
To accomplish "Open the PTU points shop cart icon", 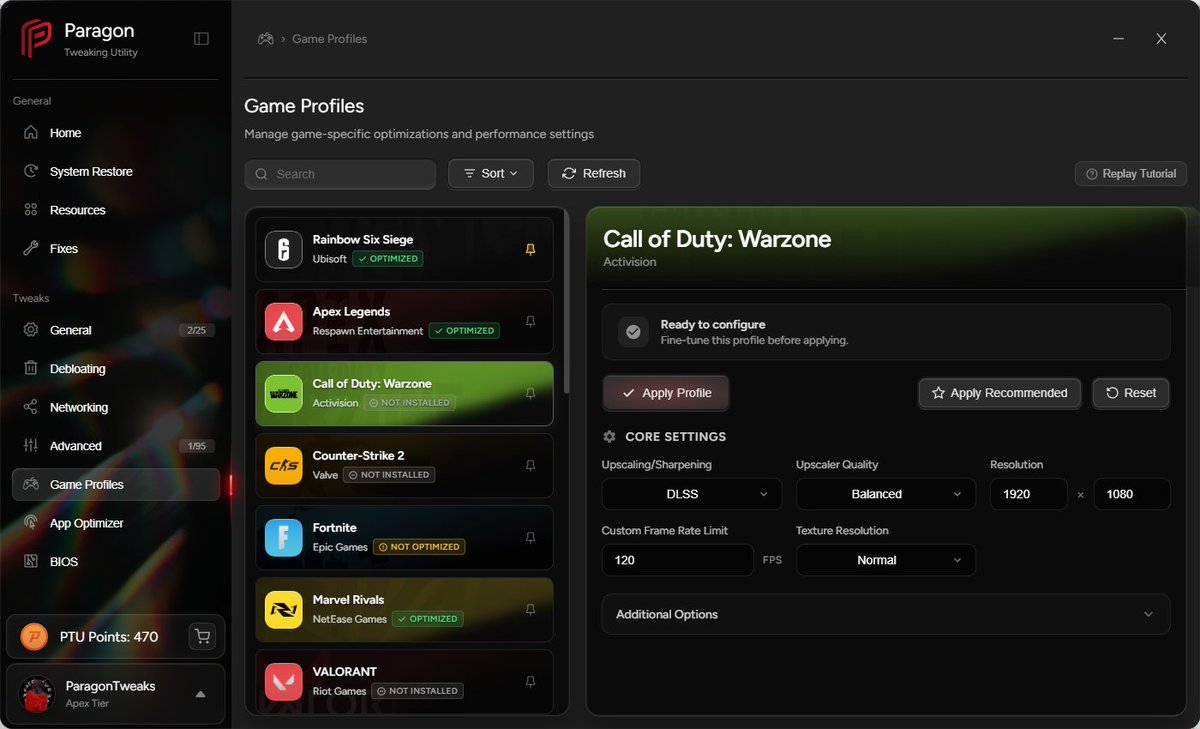I will [203, 636].
